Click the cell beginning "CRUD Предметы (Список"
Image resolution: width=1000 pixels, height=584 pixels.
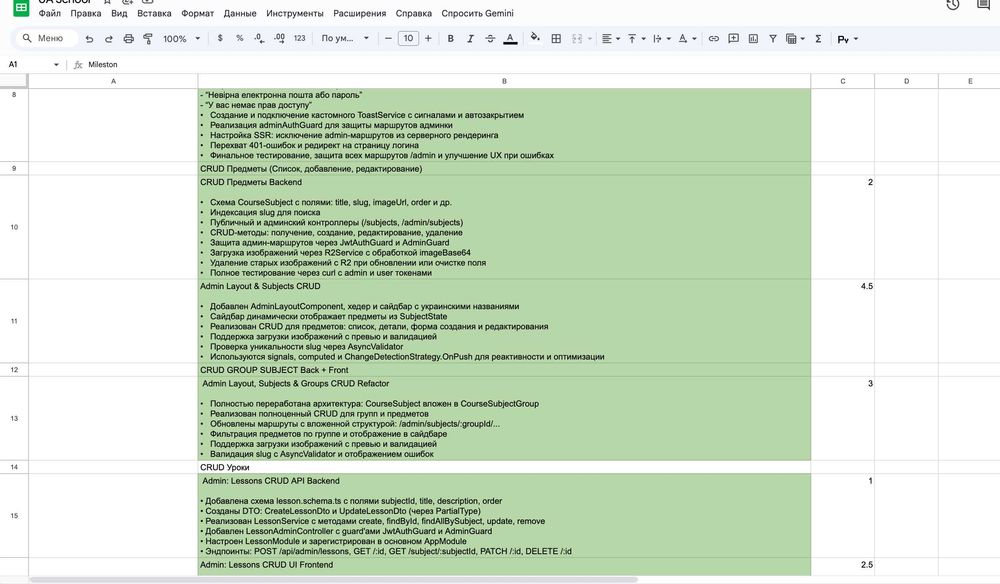[x=504, y=169]
